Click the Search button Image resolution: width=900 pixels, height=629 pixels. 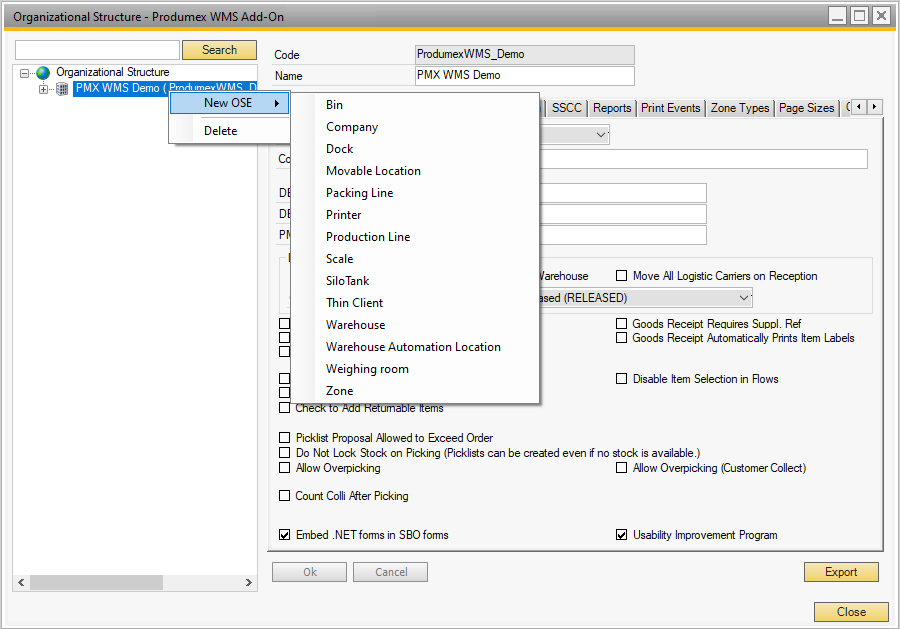pyautogui.click(x=219, y=50)
